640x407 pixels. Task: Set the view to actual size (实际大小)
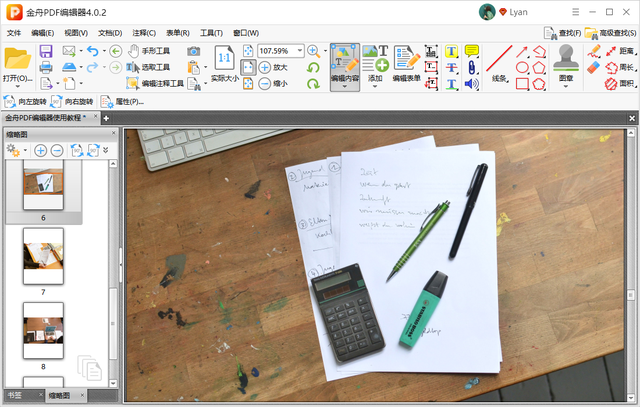(224, 64)
